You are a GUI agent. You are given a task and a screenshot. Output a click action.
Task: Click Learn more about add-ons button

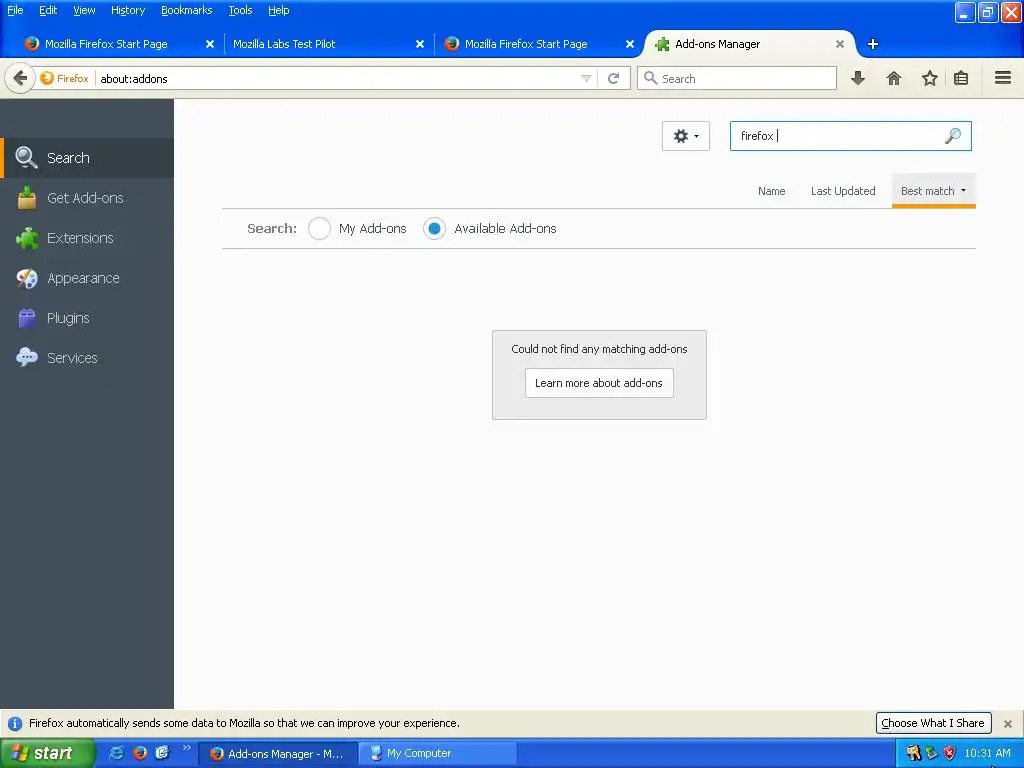[599, 383]
